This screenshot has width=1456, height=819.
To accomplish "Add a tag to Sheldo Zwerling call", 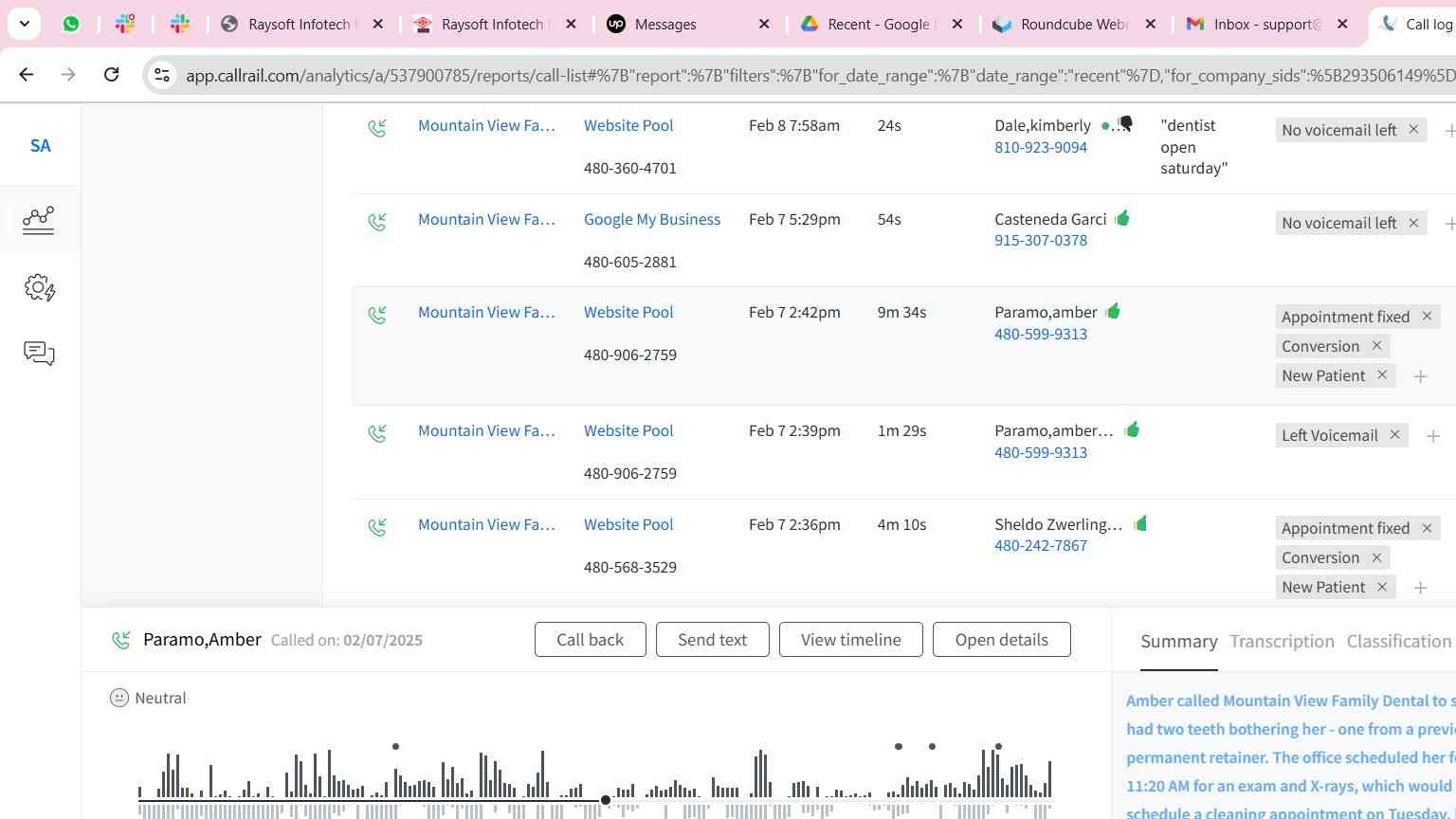I will click(x=1420, y=588).
